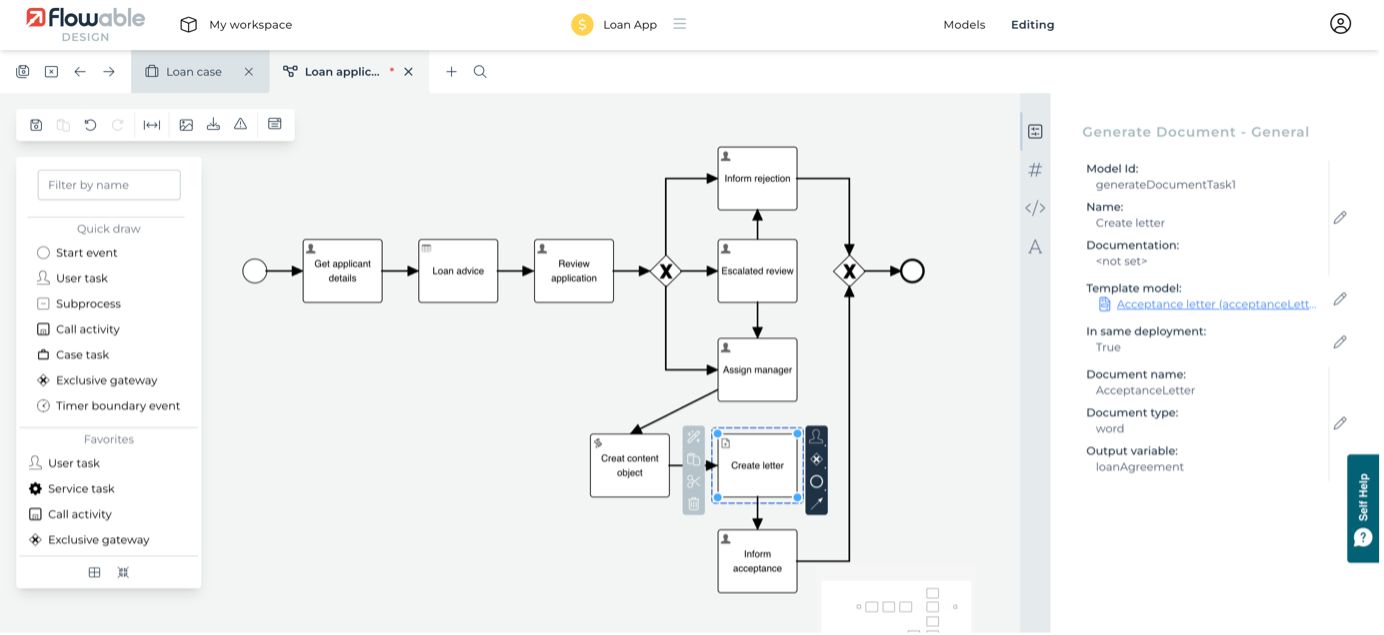Image resolution: width=1384 pixels, height=635 pixels.
Task: Delete the Create letter task via trash icon
Action: (x=694, y=504)
